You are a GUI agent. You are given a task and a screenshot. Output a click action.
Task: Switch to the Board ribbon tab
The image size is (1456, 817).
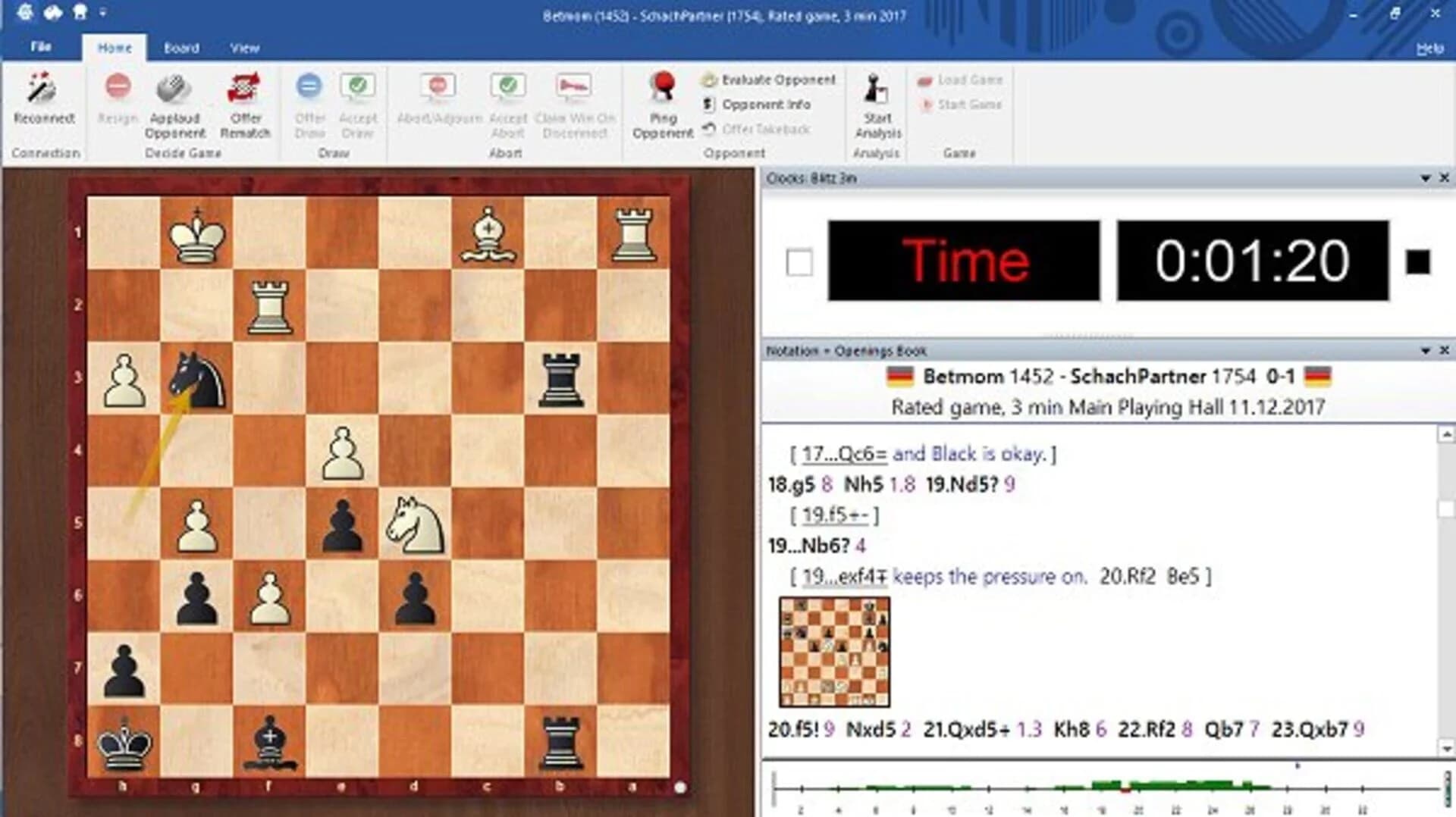click(180, 47)
